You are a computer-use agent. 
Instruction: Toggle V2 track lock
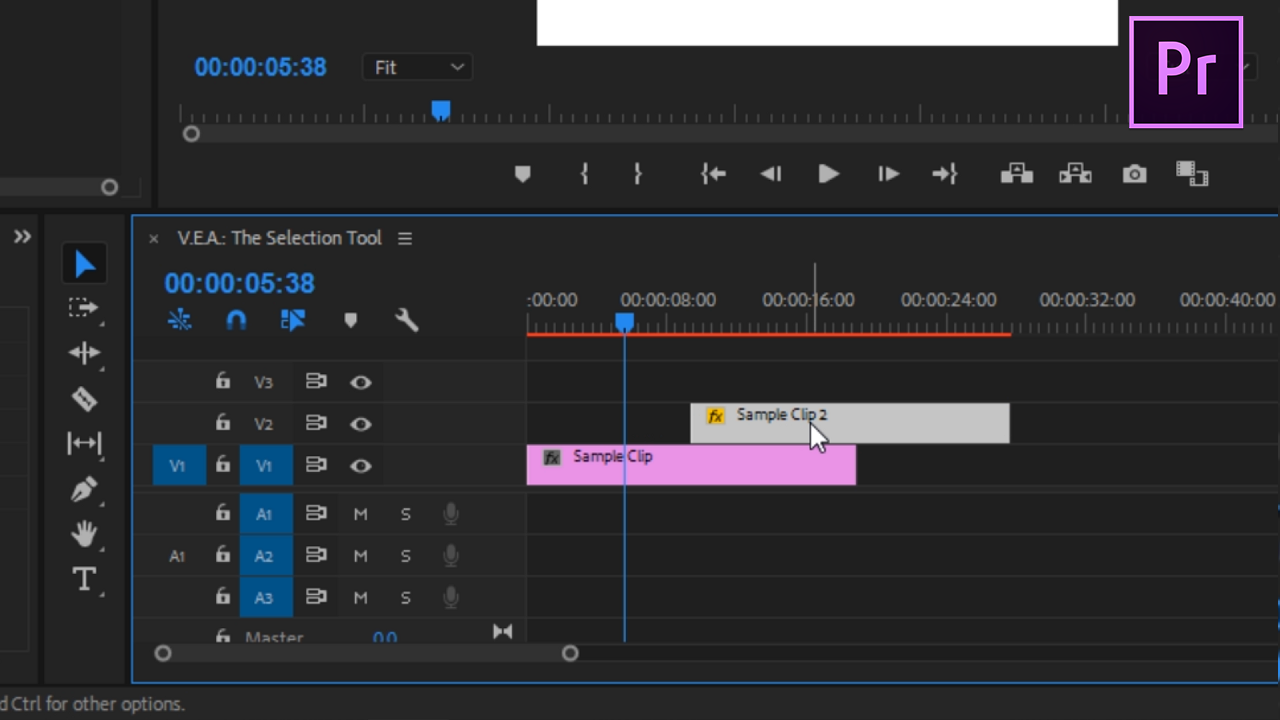[x=223, y=423]
